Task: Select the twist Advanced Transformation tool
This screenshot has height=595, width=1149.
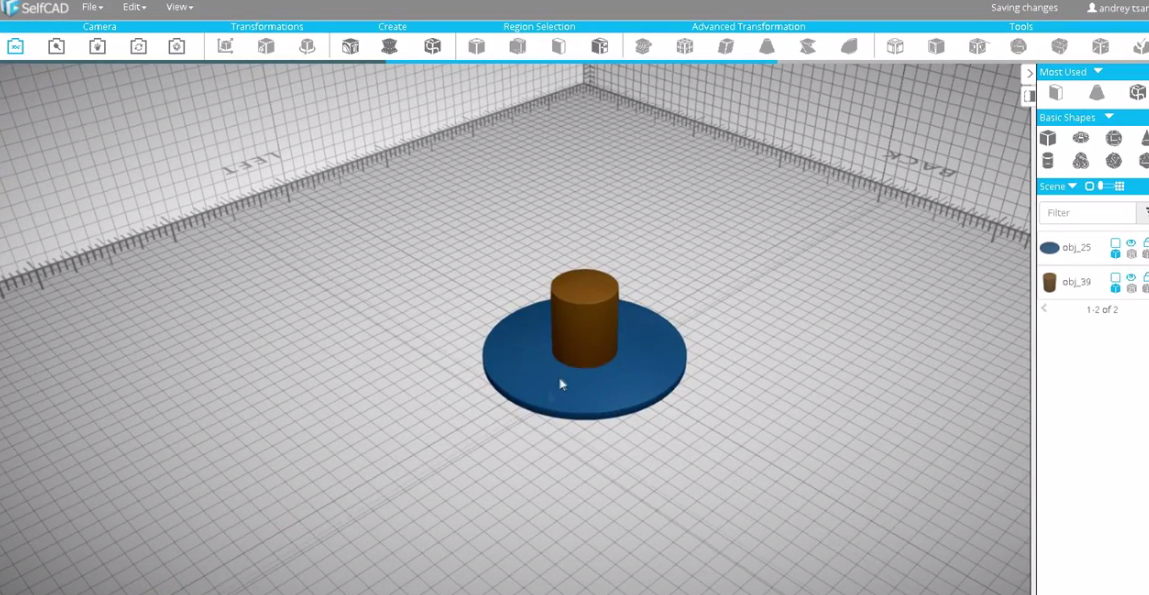Action: tap(808, 47)
